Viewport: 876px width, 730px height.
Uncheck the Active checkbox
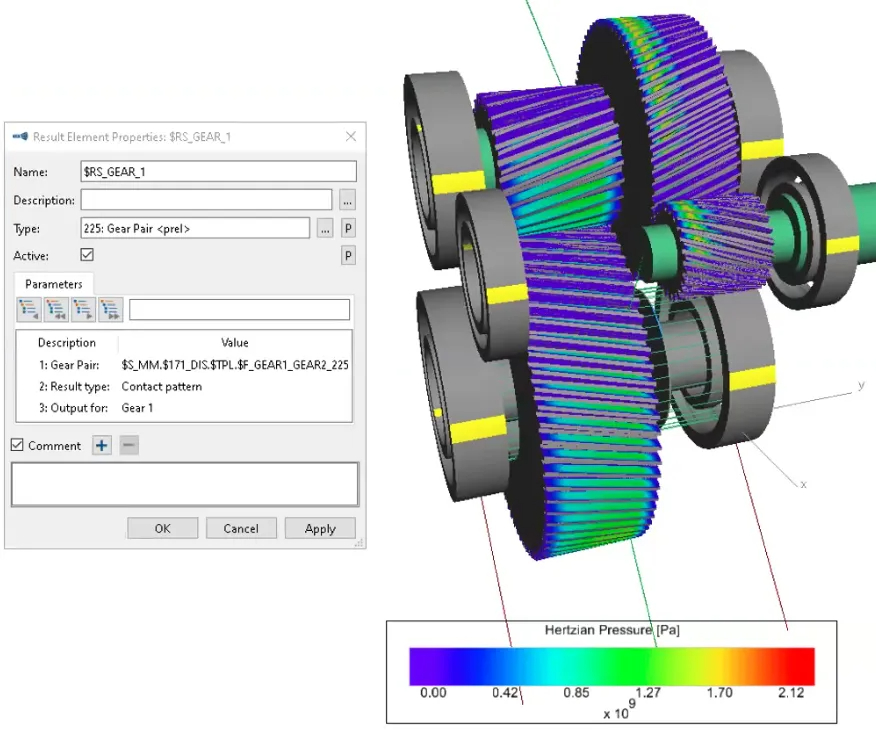coord(88,256)
